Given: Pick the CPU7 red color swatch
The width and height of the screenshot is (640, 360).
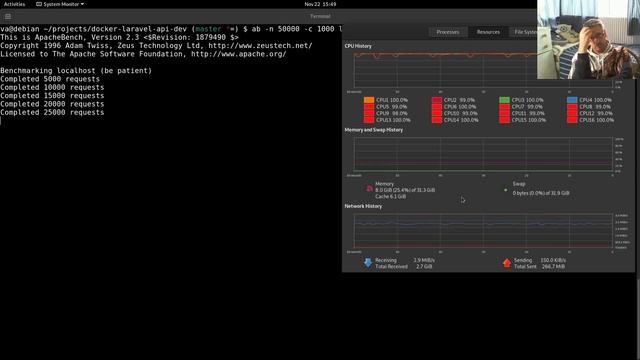Looking at the screenshot, I should [x=504, y=107].
